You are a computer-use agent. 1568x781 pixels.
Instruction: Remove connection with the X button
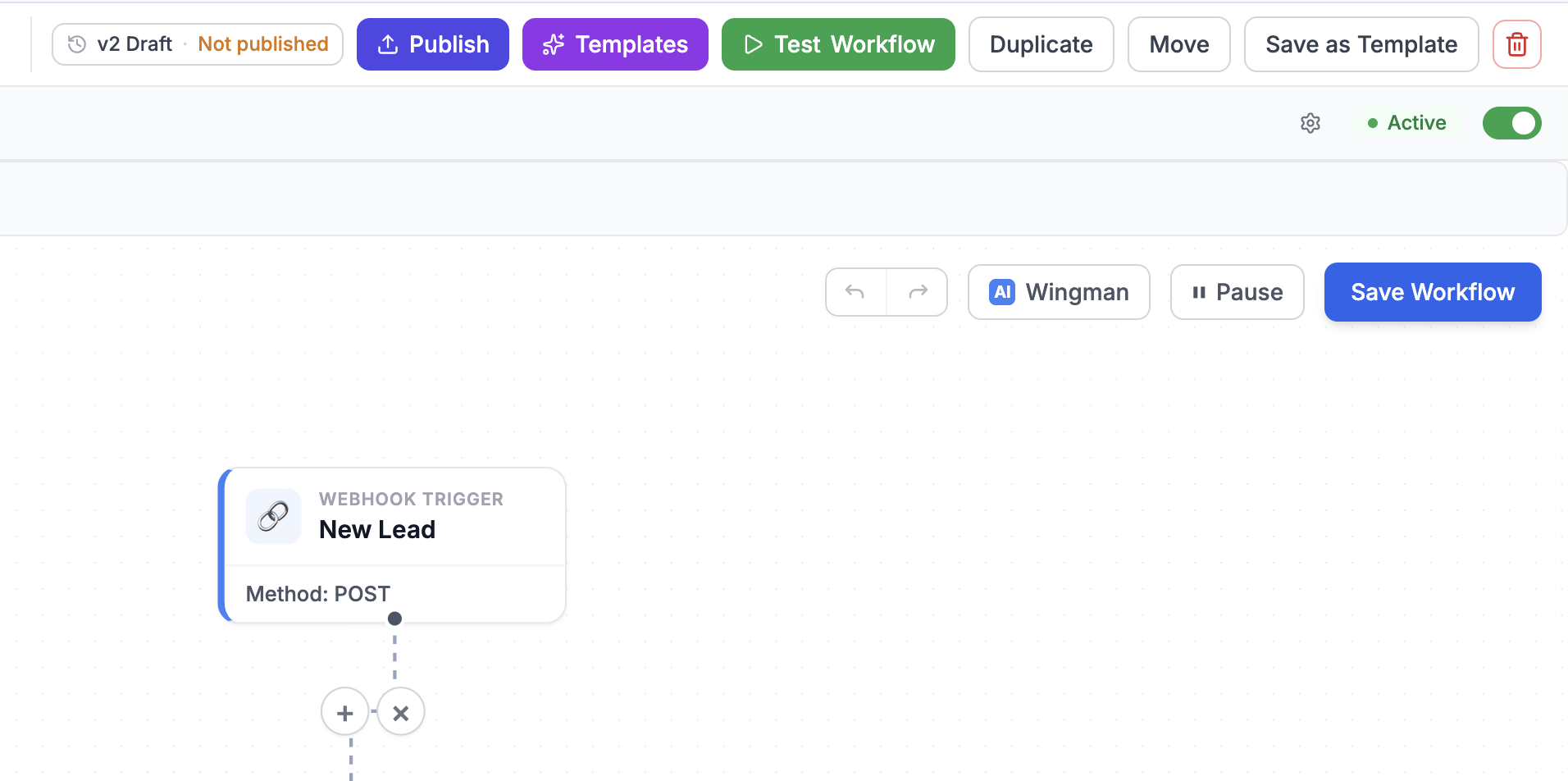click(400, 712)
